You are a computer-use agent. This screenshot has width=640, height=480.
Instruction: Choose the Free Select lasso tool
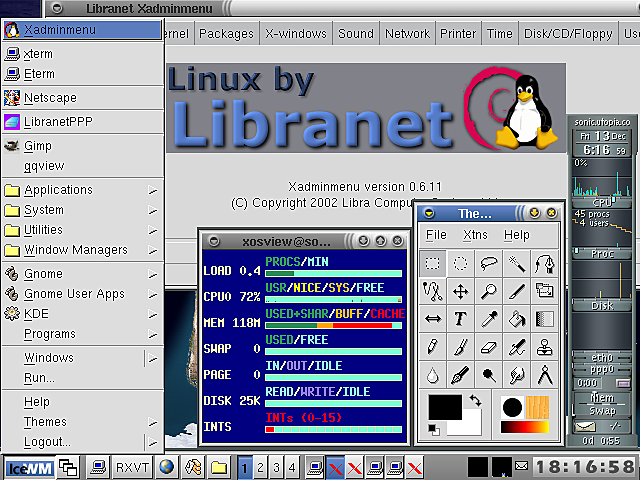coord(489,264)
